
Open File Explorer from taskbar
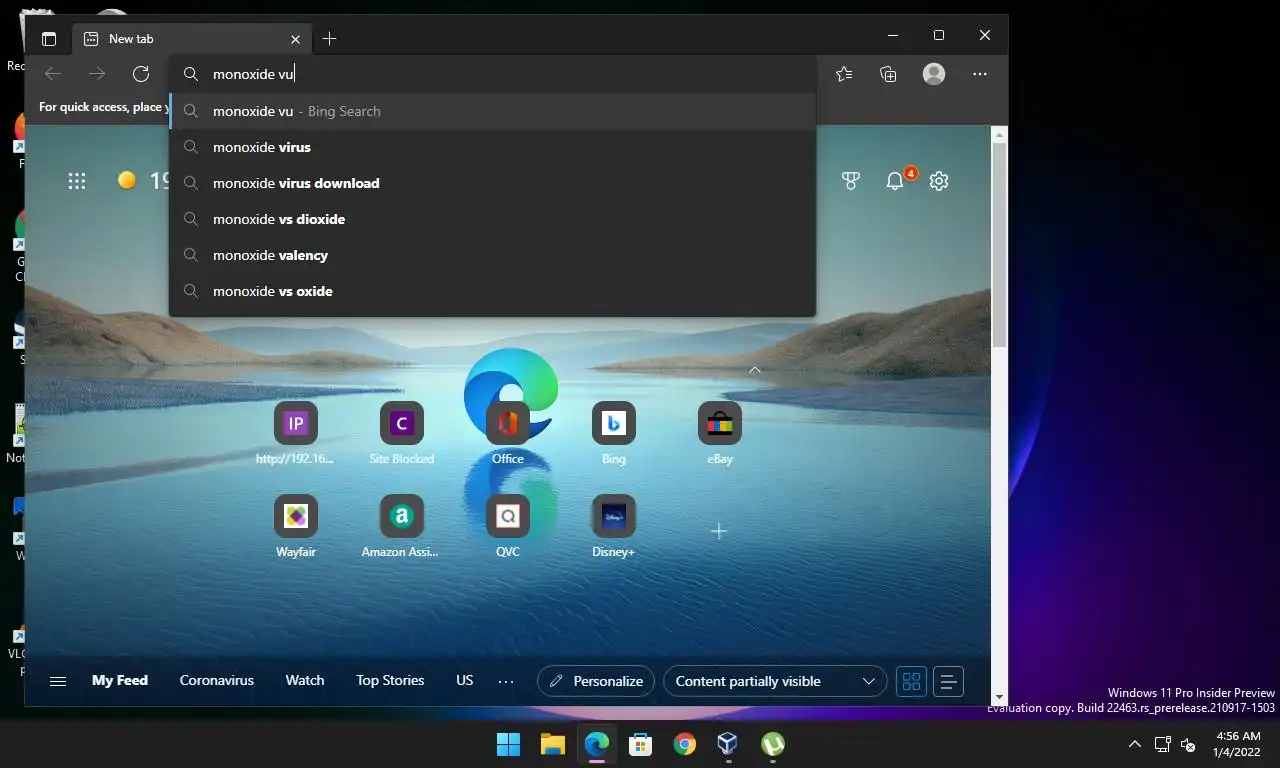[553, 744]
